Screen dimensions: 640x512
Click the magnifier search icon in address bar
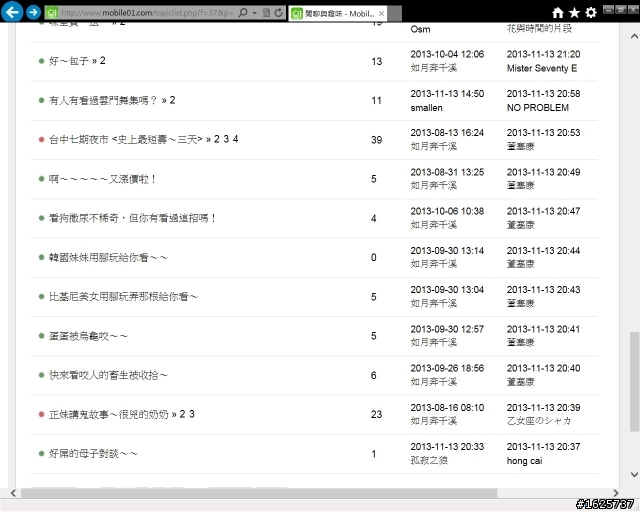click(243, 13)
